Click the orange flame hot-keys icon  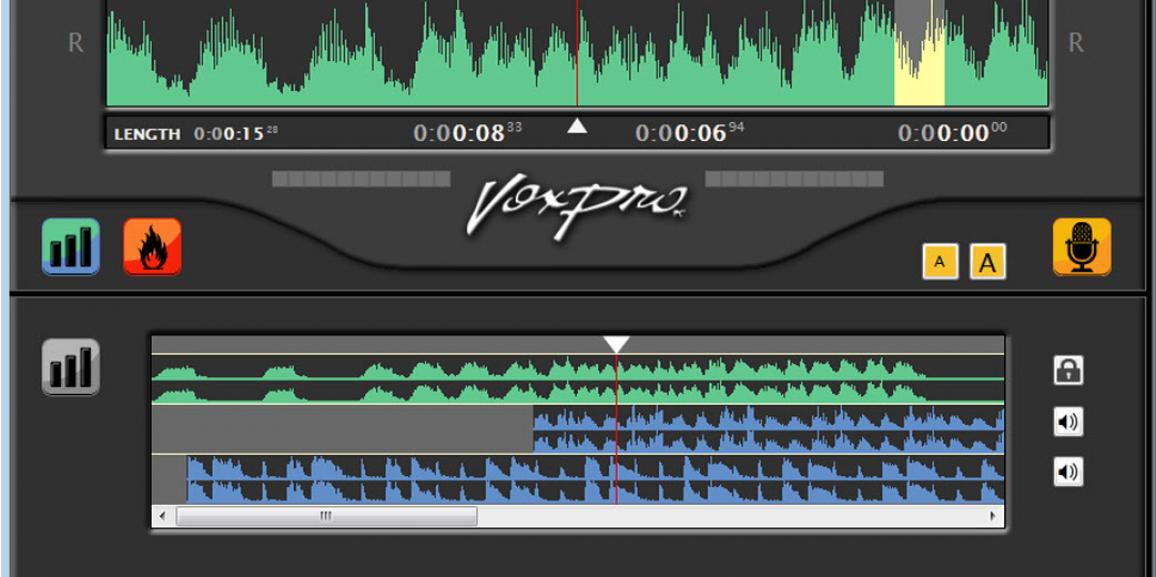(153, 246)
